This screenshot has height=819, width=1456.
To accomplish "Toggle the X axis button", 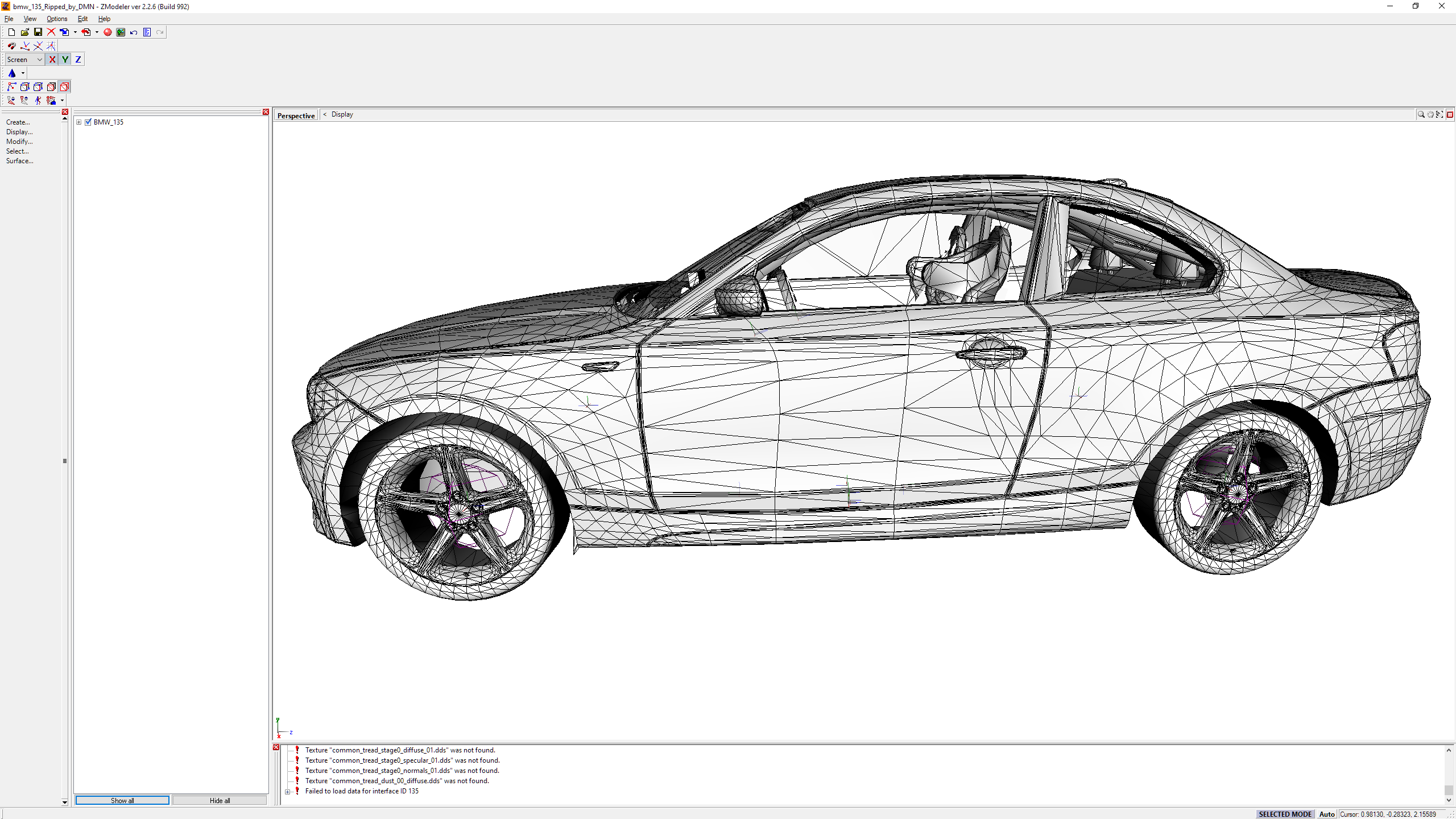I will click(x=52, y=60).
